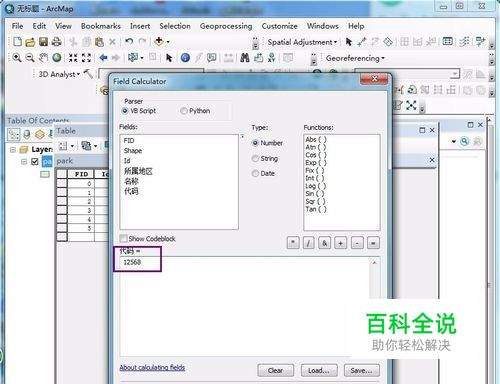Select the Zoom In magnifier tool
This screenshot has height=384, width=500.
pyautogui.click(x=17, y=58)
